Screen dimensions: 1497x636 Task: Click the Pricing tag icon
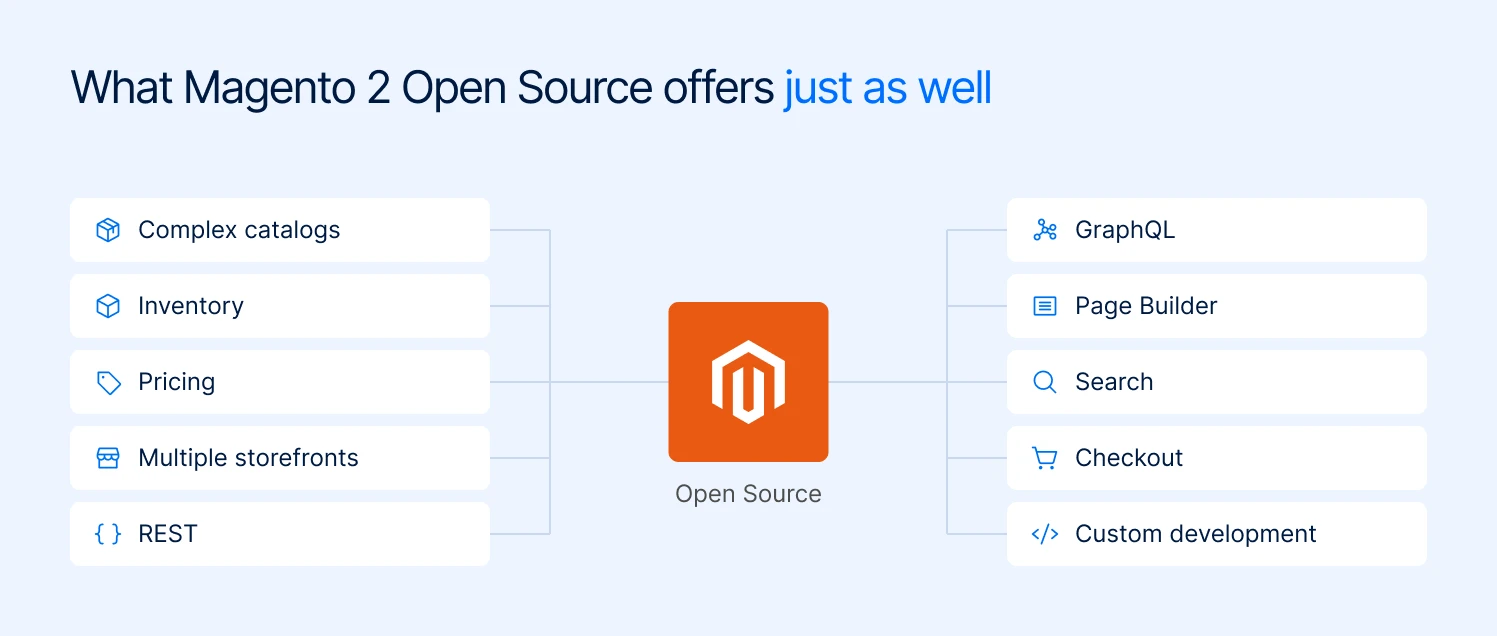tap(108, 382)
